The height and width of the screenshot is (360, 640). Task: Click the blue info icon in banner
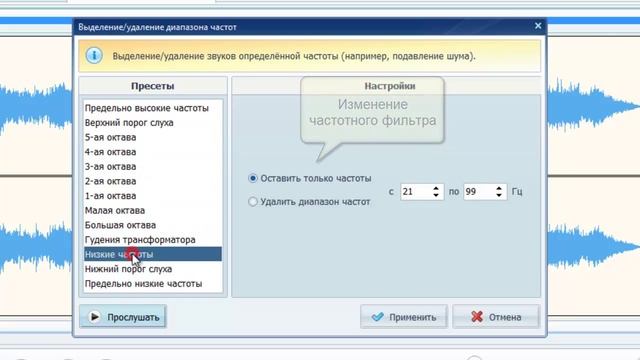tap(94, 56)
